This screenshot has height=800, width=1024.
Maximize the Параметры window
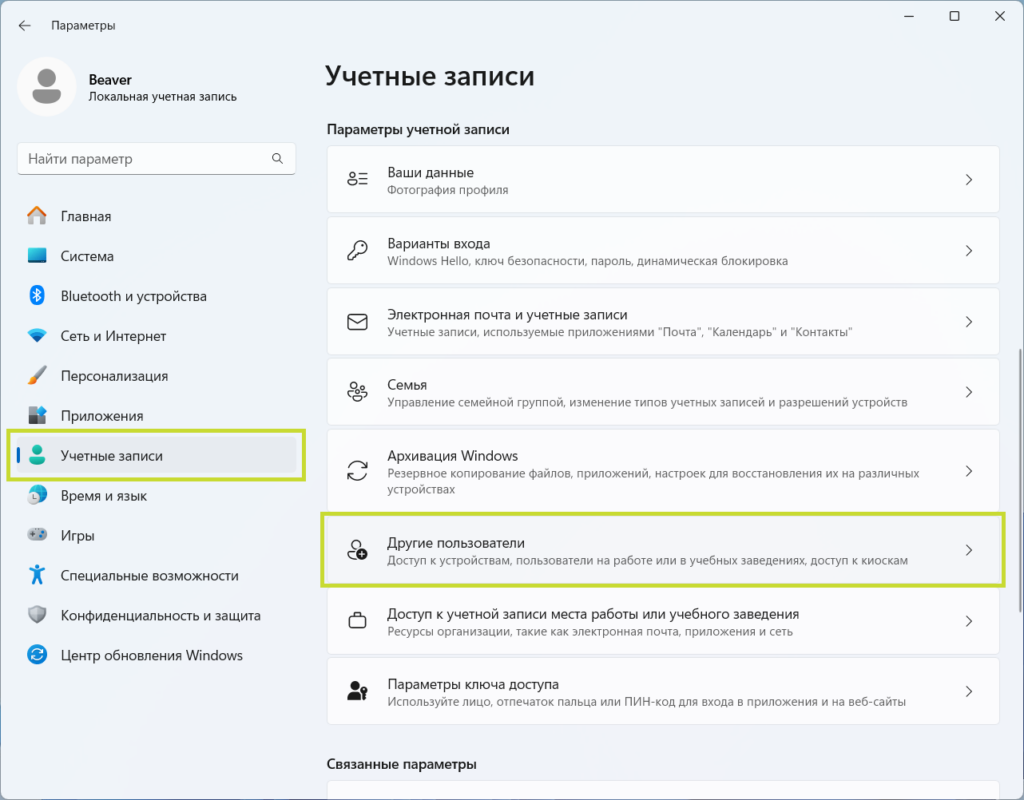(954, 16)
